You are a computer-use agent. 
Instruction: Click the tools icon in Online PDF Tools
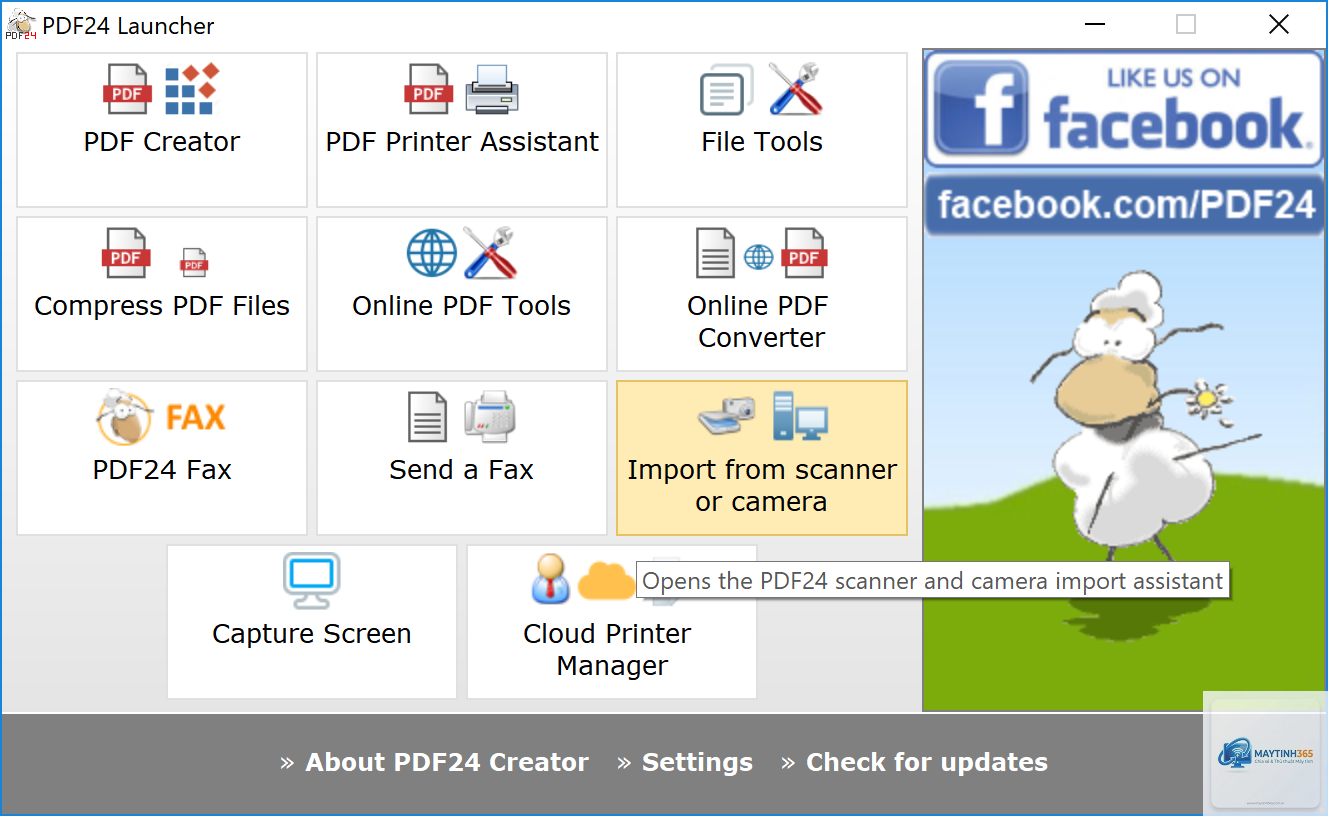coord(490,253)
